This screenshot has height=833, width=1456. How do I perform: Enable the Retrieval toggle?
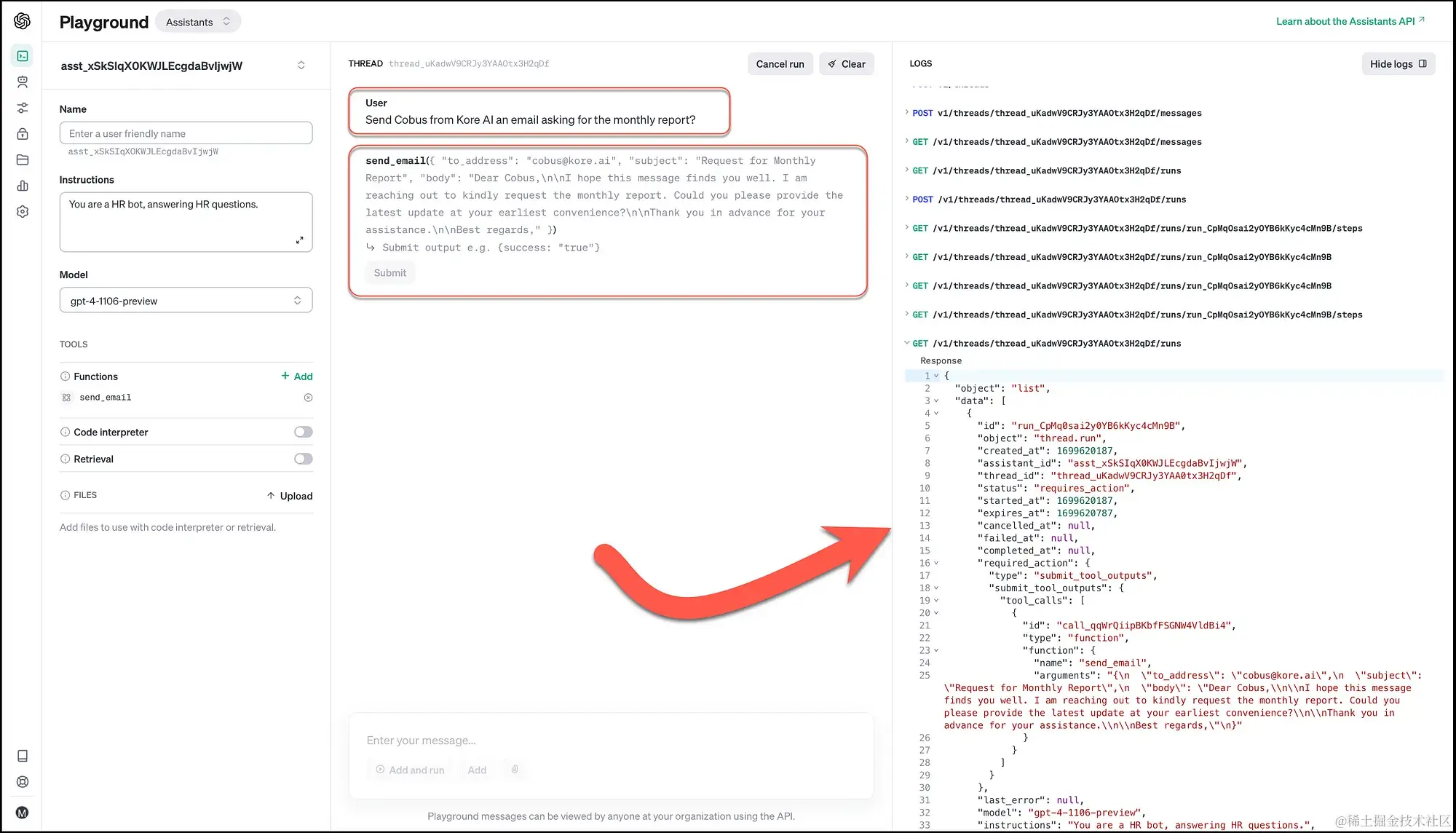pos(303,459)
